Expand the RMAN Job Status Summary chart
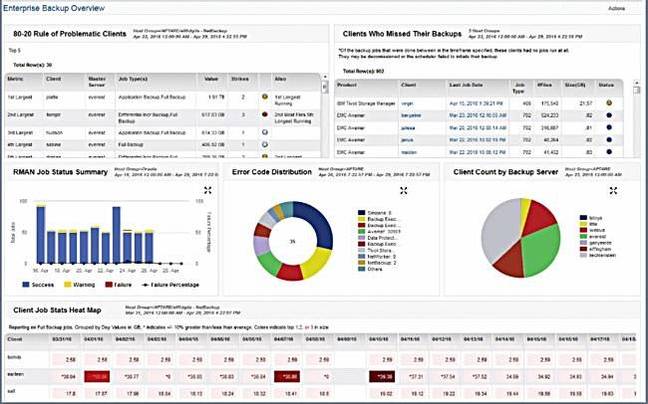The image size is (648, 404). point(208,190)
